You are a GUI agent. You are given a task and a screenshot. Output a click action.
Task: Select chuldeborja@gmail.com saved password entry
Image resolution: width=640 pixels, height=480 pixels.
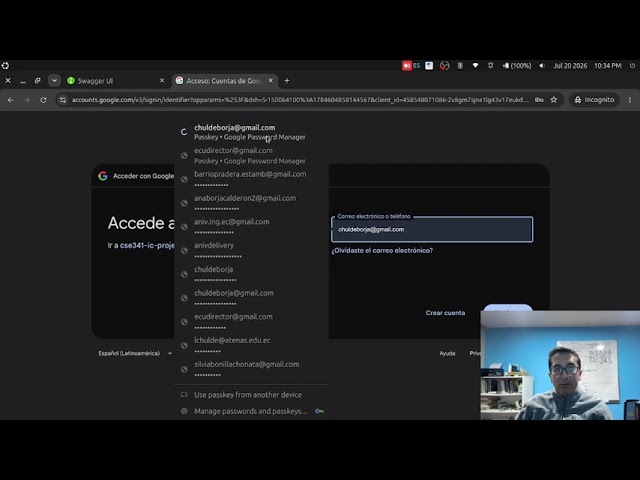click(251, 298)
